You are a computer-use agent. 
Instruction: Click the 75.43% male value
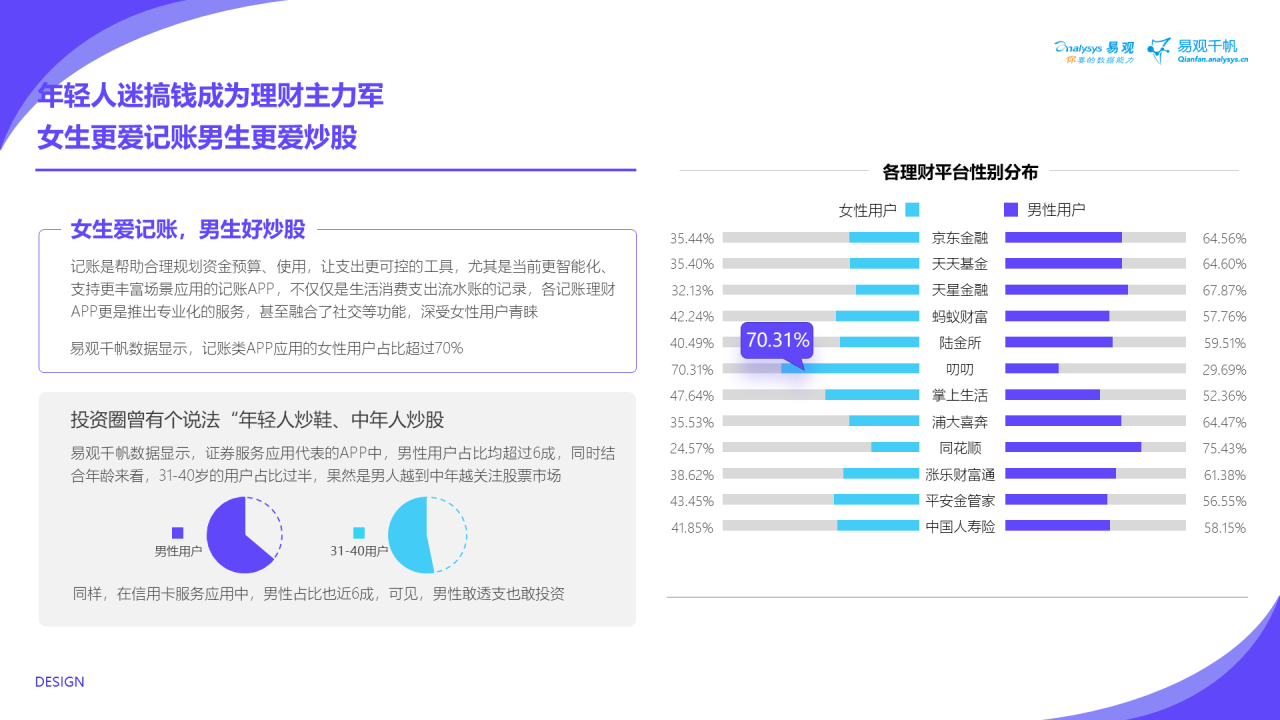[x=1225, y=448]
